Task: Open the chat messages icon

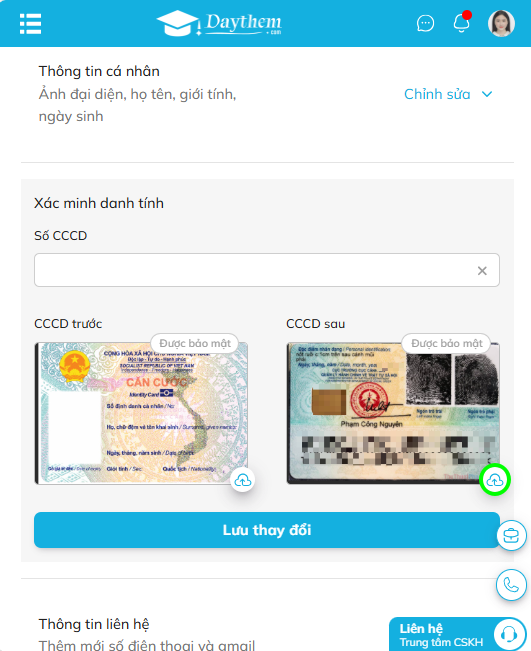Action: (425, 24)
